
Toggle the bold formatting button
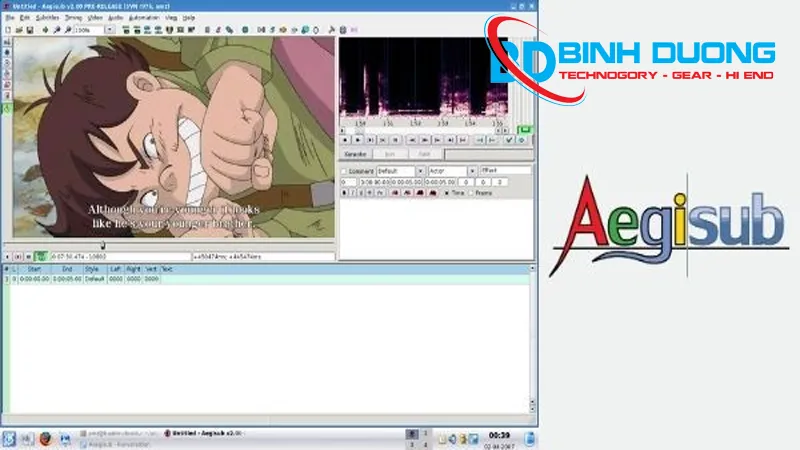coord(344,193)
